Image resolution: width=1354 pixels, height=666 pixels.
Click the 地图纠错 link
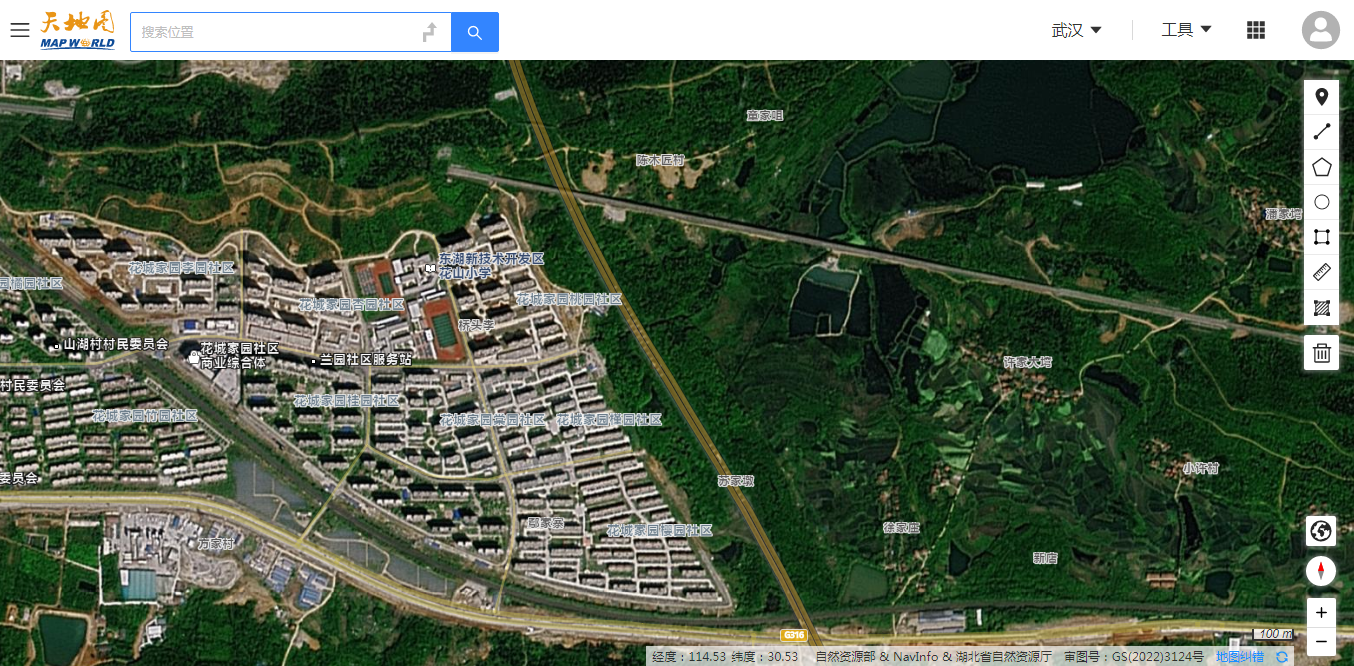(x=1239, y=657)
